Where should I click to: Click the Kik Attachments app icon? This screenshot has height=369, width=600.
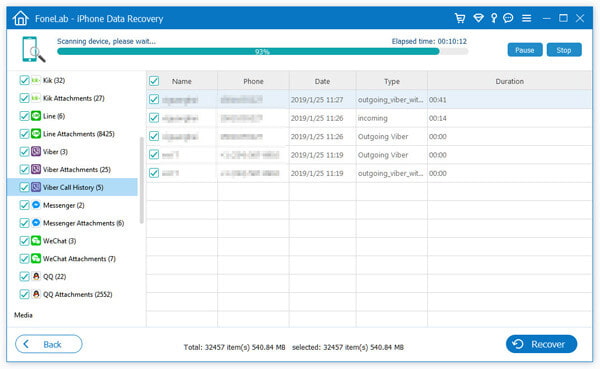36,98
